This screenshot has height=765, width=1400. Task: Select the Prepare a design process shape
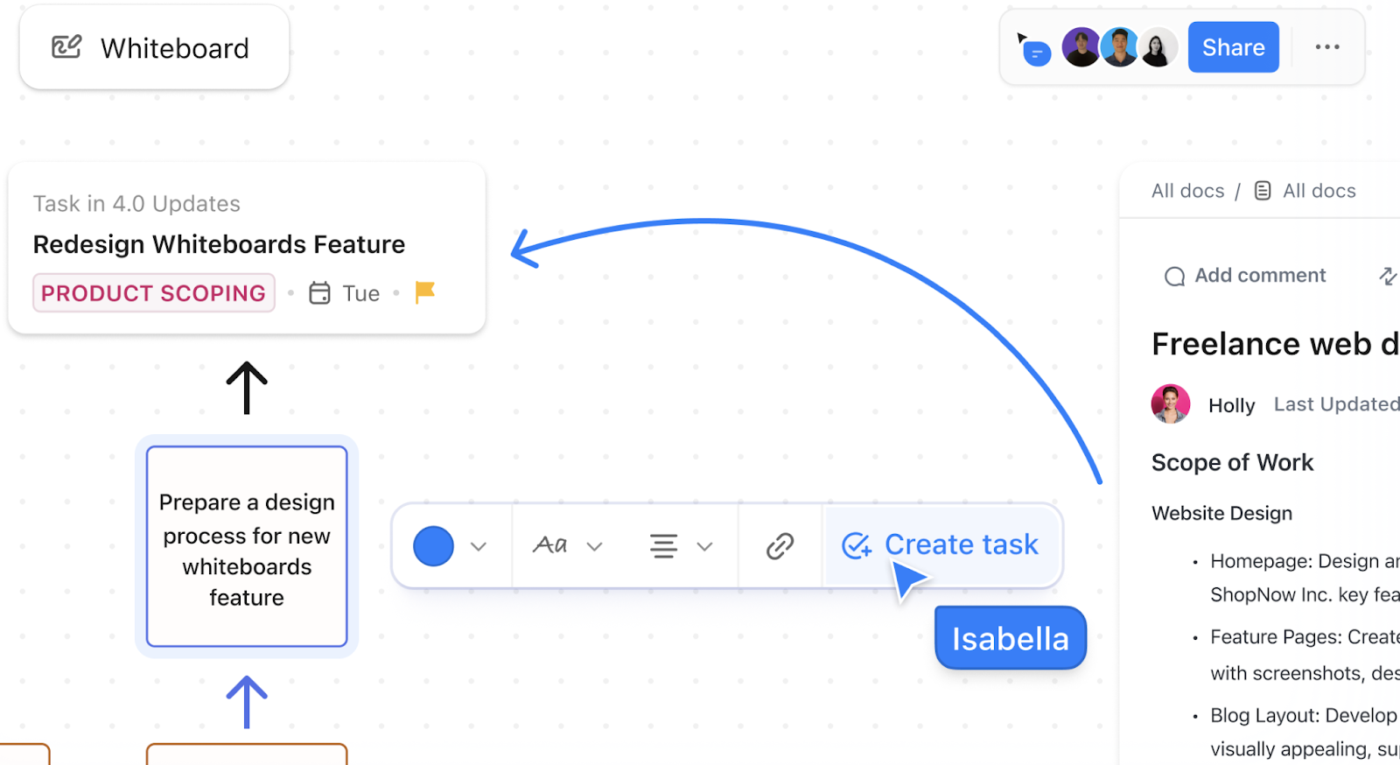(x=246, y=547)
